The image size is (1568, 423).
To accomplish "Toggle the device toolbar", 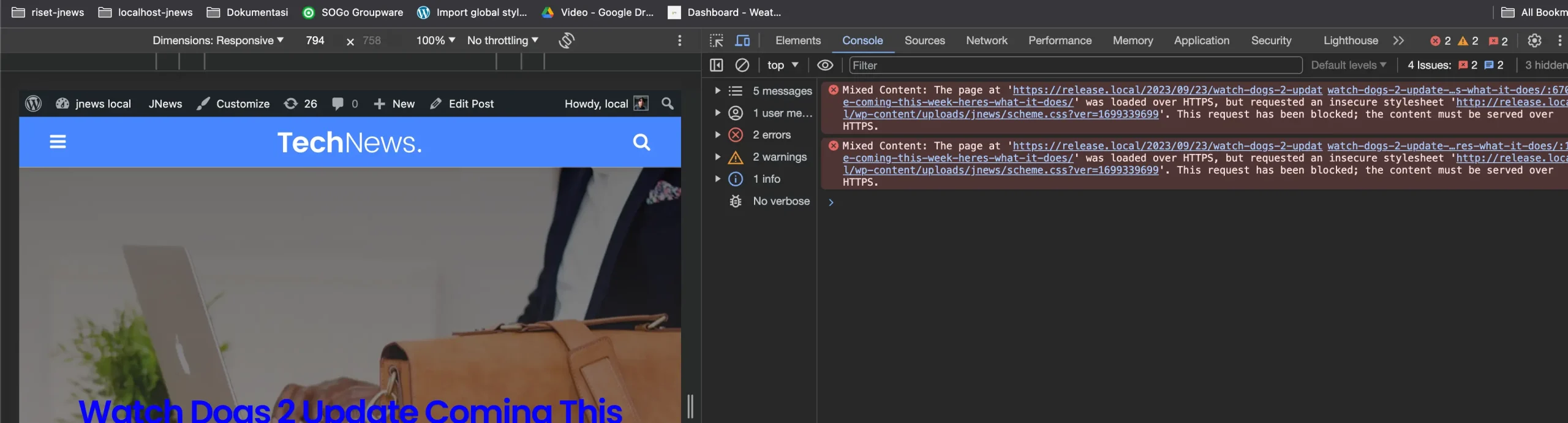I will tap(742, 40).
